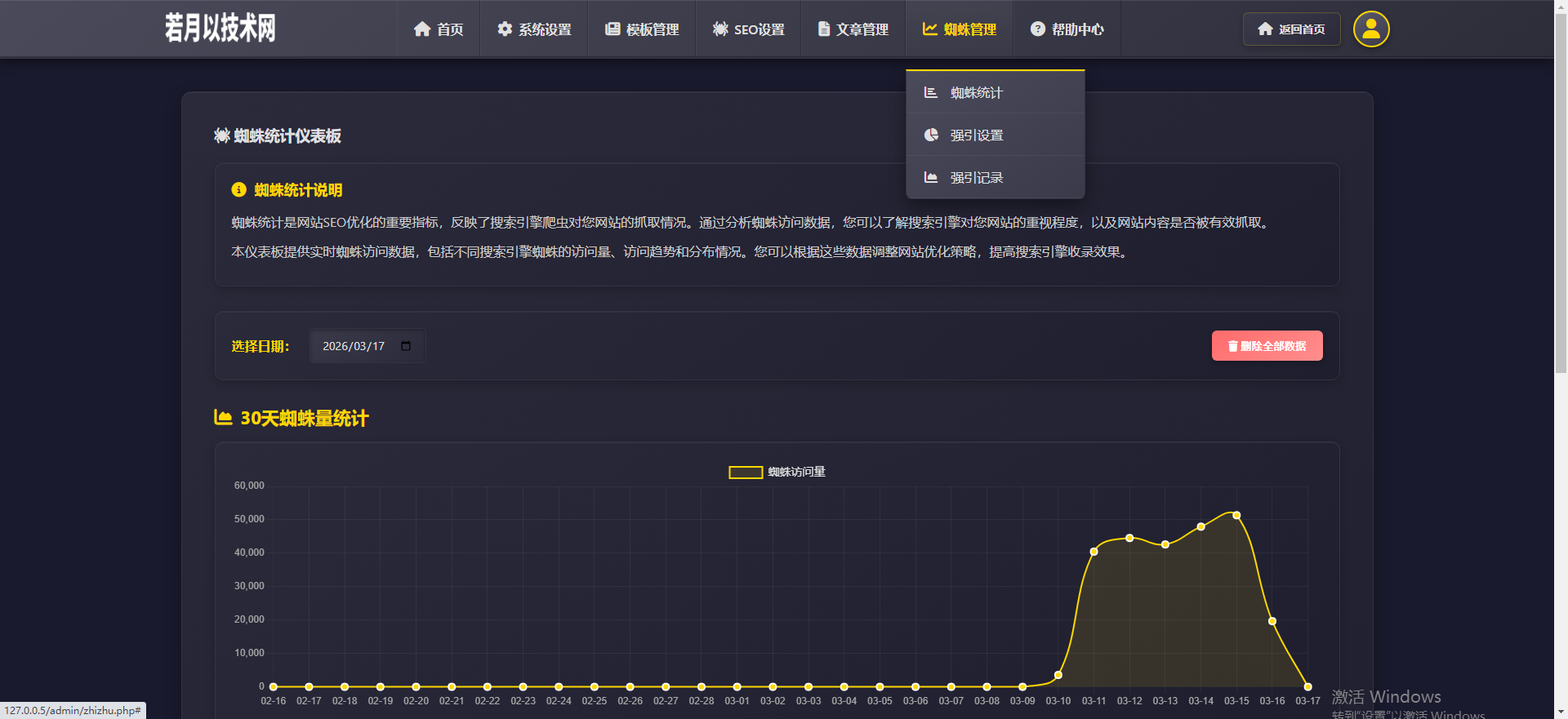Screen dimensions: 1568x719
Task: Click the 03-11 chart data point
Action: 1094,552
